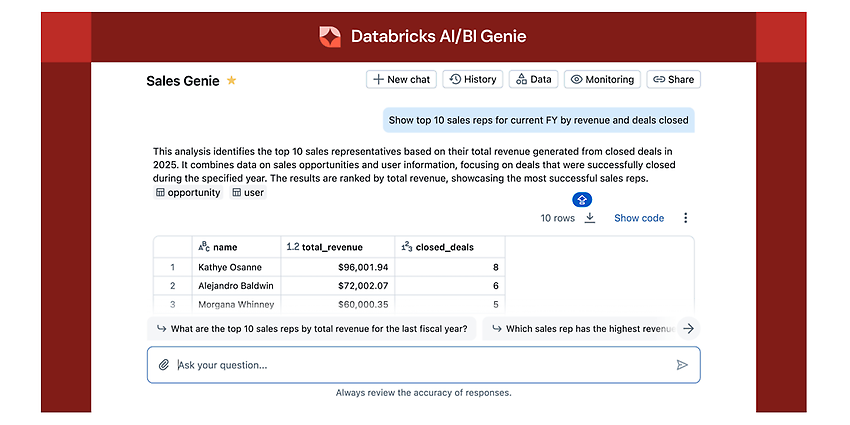
Task: Focus the 'Ask your question...' input field
Action: click(x=423, y=365)
